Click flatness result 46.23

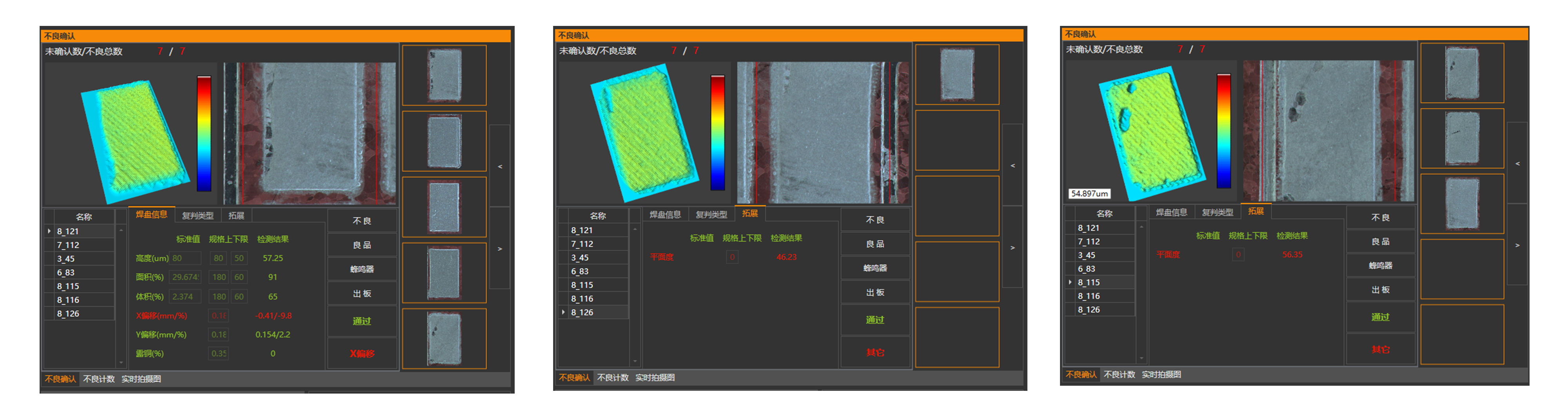point(786,257)
